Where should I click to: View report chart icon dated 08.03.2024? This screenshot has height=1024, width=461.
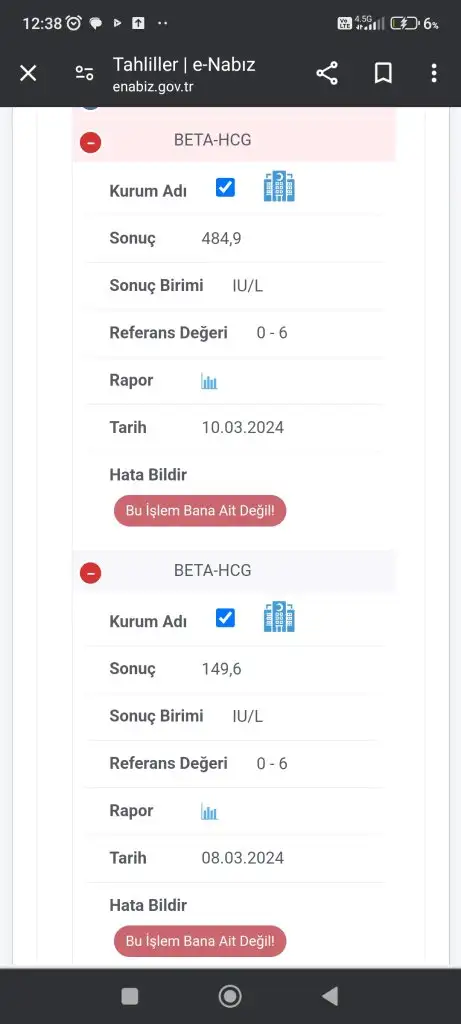click(x=209, y=812)
